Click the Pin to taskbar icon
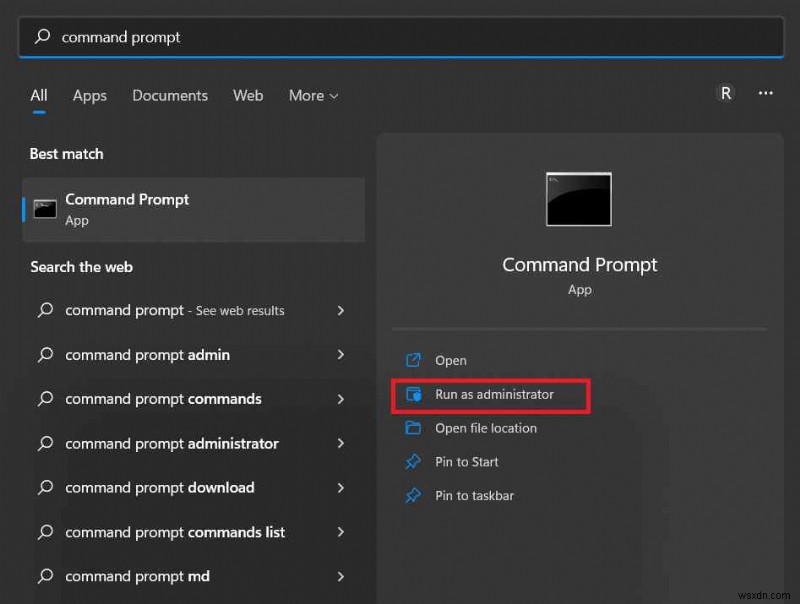The image size is (800, 604). point(413,496)
